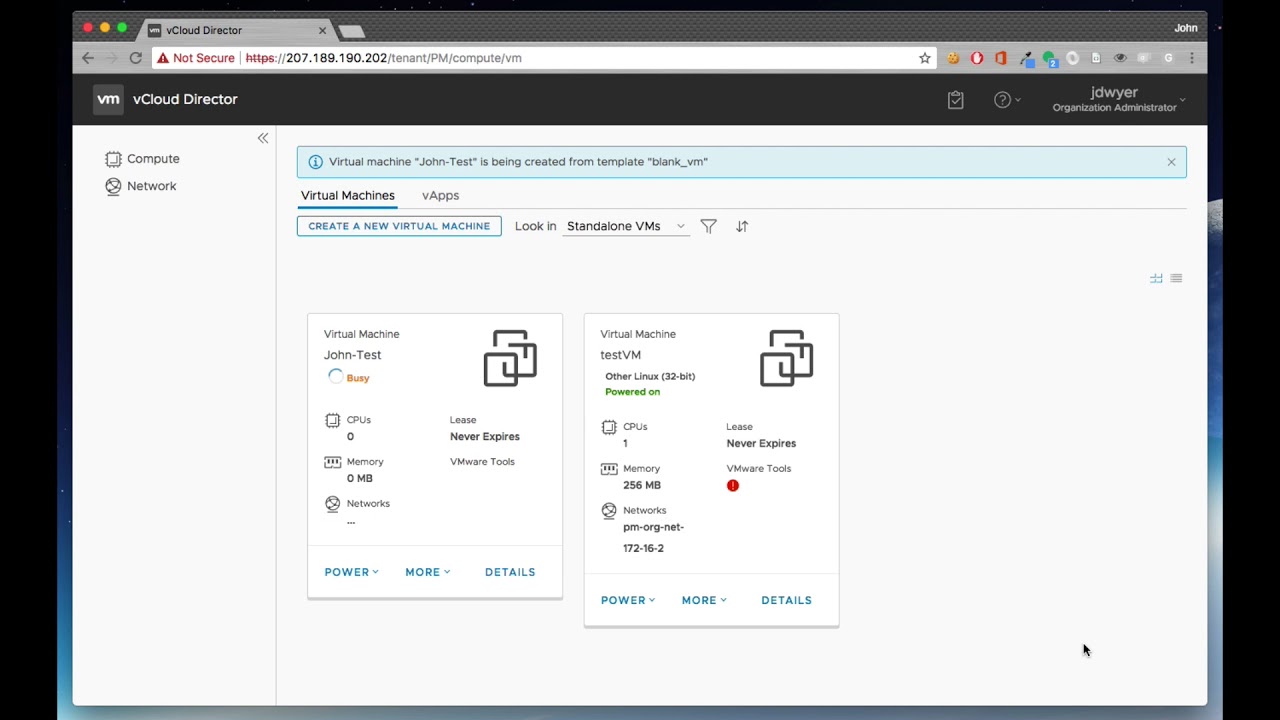
Task: Expand POWER menu for testVM
Action: coord(627,600)
